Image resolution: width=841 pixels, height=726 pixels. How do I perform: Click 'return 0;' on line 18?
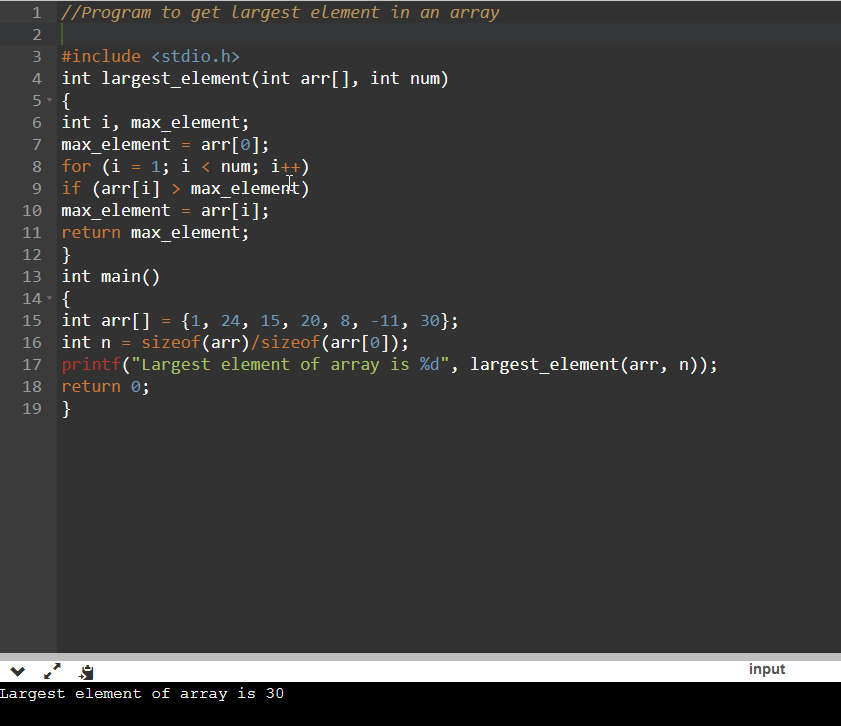106,386
